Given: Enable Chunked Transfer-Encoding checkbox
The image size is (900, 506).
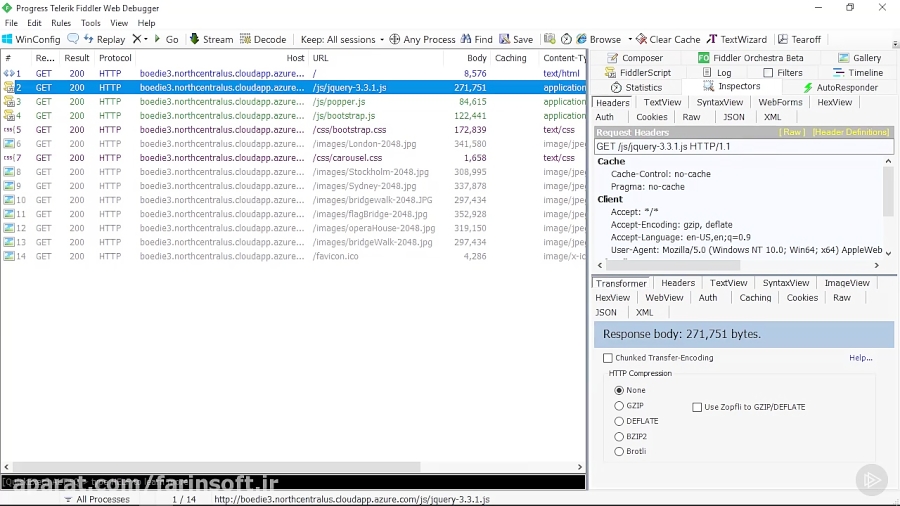Looking at the screenshot, I should [608, 358].
